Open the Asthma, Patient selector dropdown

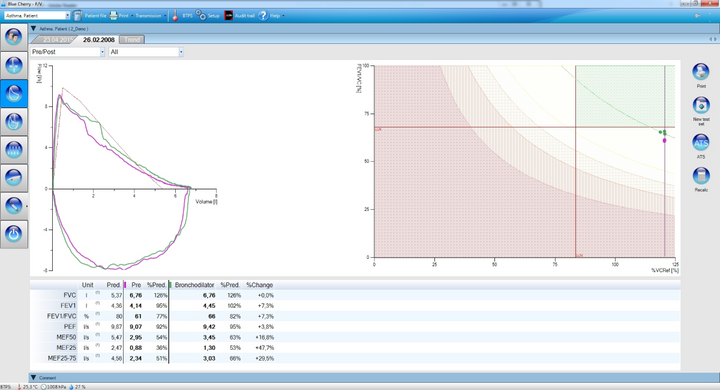(x=37, y=16)
